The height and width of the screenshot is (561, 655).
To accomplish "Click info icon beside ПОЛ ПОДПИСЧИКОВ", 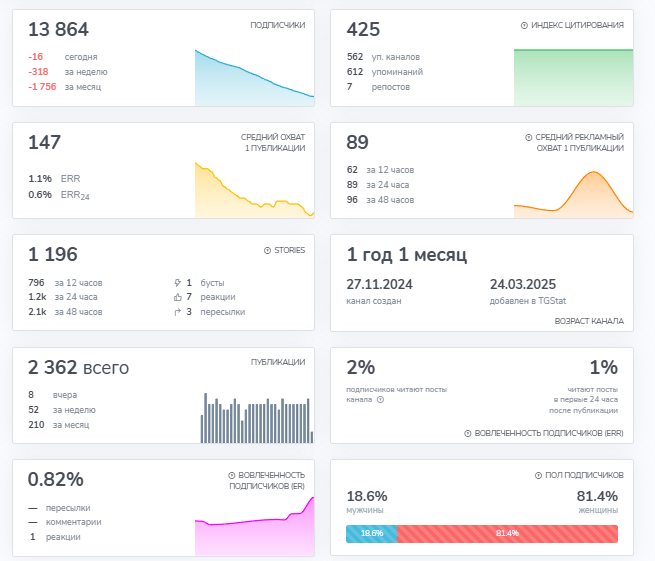I will point(540,475).
